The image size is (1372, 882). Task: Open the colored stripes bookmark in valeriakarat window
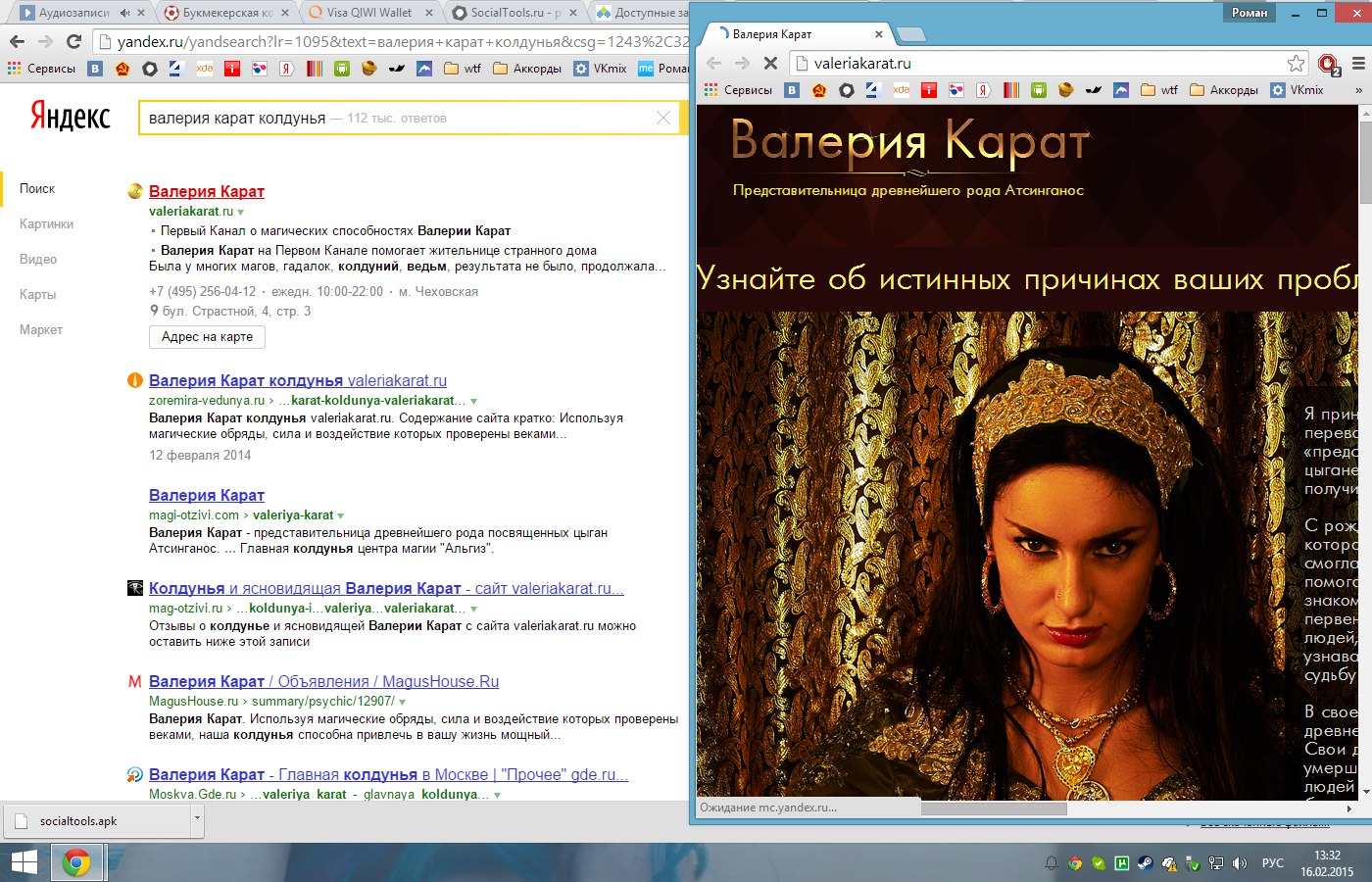(1010, 90)
